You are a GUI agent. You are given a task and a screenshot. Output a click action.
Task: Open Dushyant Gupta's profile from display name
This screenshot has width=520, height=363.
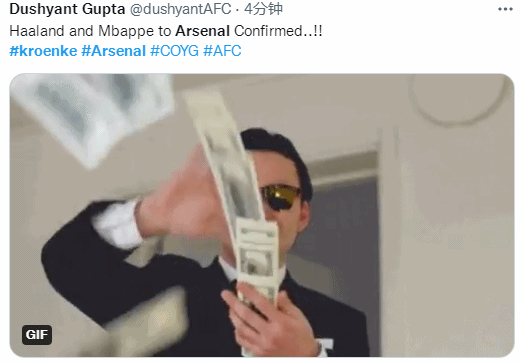click(67, 9)
